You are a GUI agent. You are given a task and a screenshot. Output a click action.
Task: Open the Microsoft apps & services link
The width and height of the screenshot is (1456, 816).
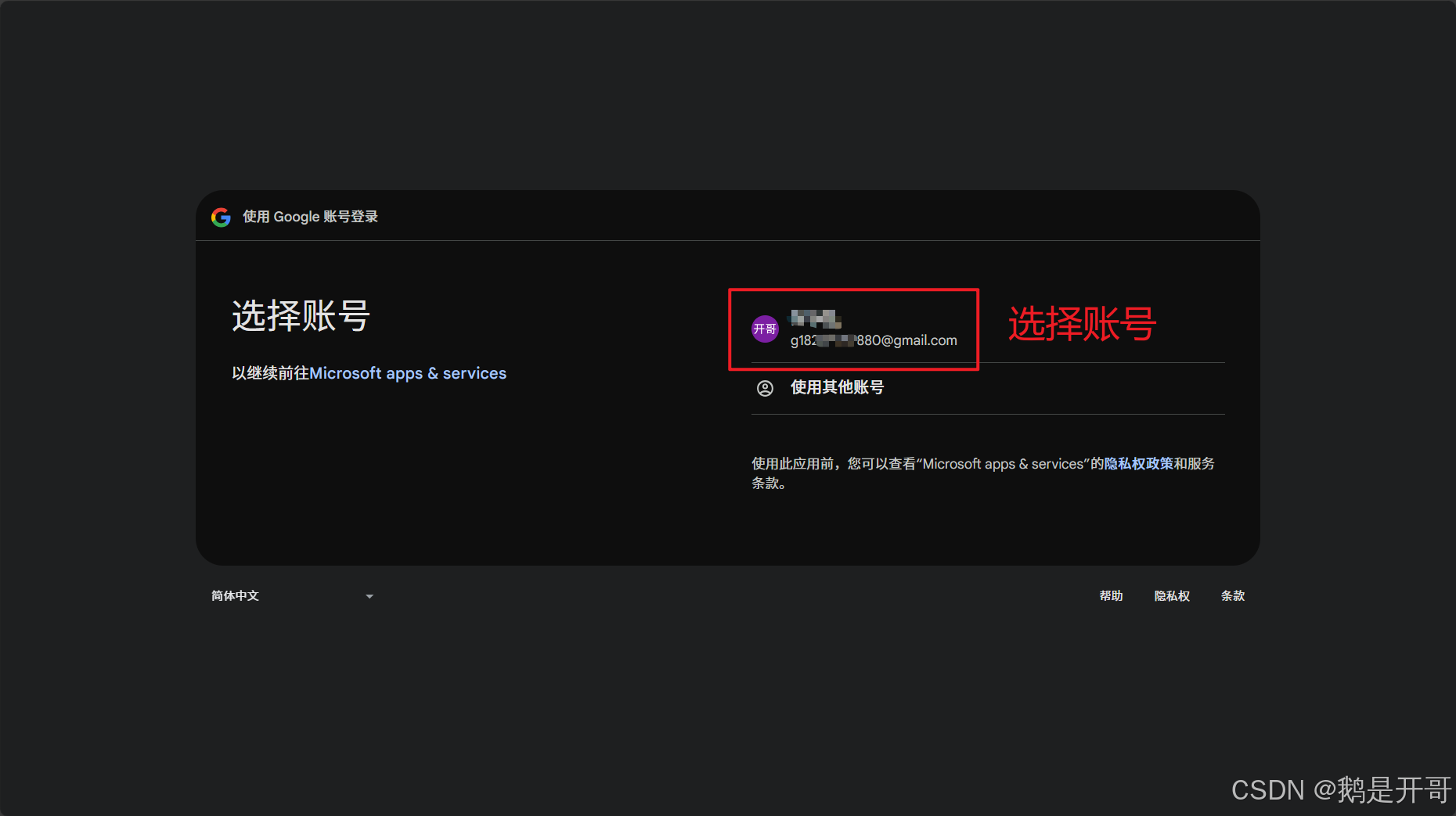[x=408, y=373]
